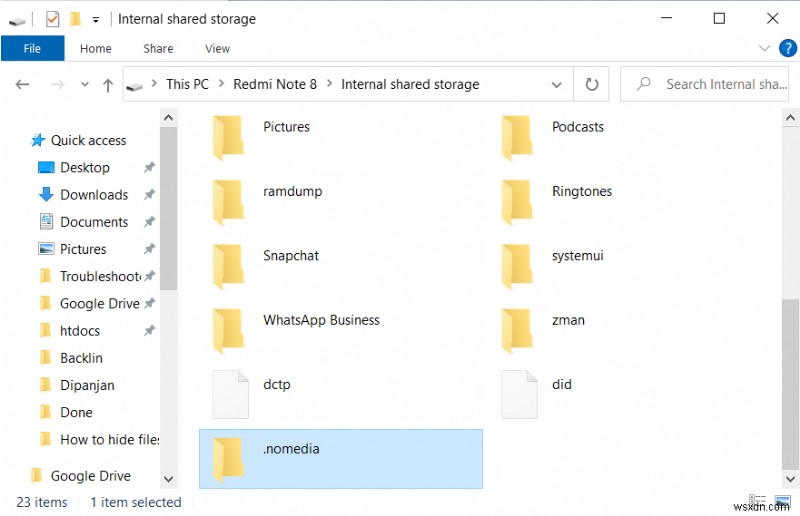Expand the address bar history dropdown
The width and height of the screenshot is (800, 516).
(557, 84)
